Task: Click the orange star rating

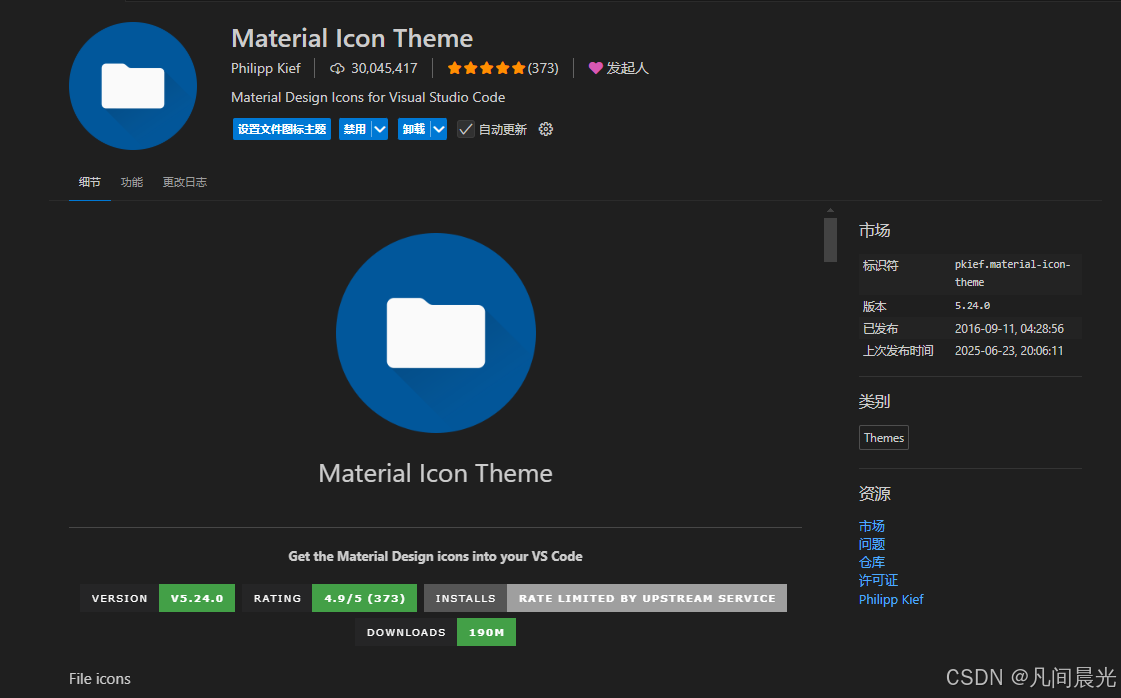Action: (x=486, y=69)
